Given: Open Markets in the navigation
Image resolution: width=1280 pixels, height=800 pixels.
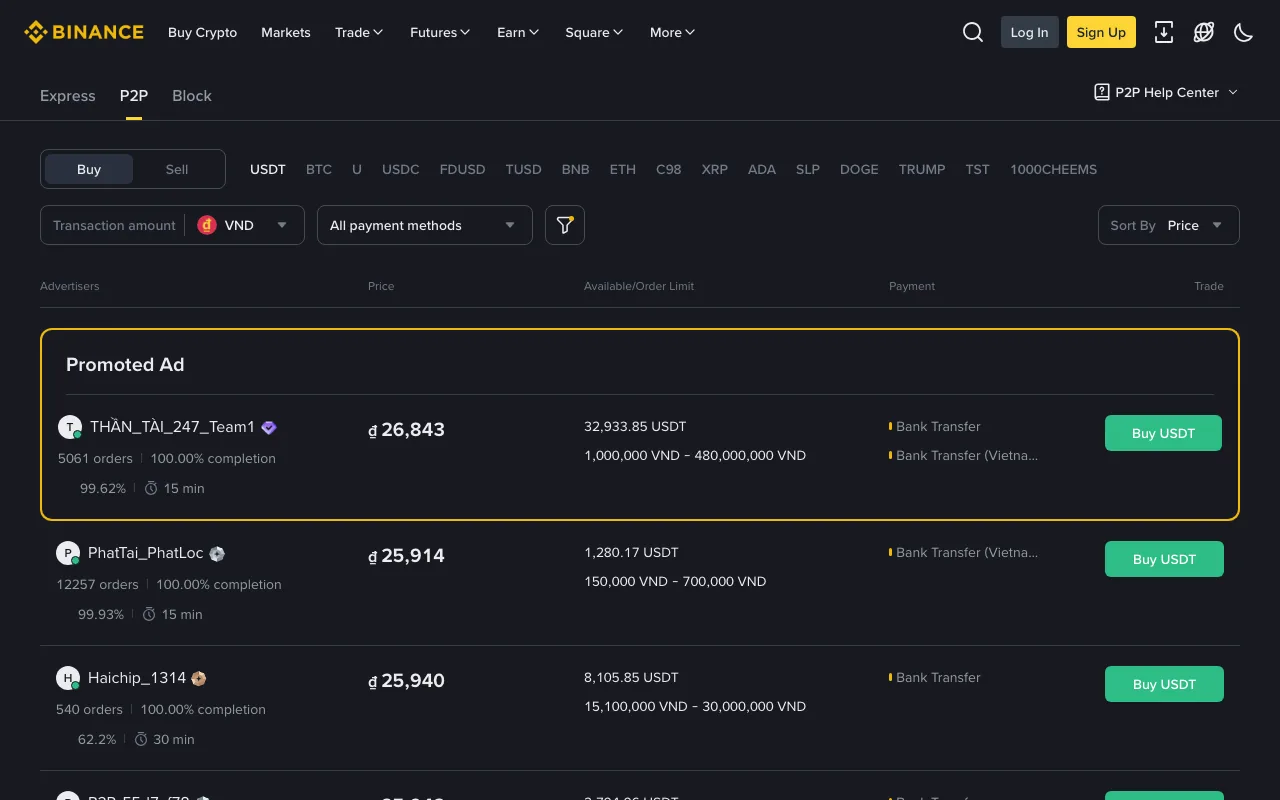Looking at the screenshot, I should (286, 32).
